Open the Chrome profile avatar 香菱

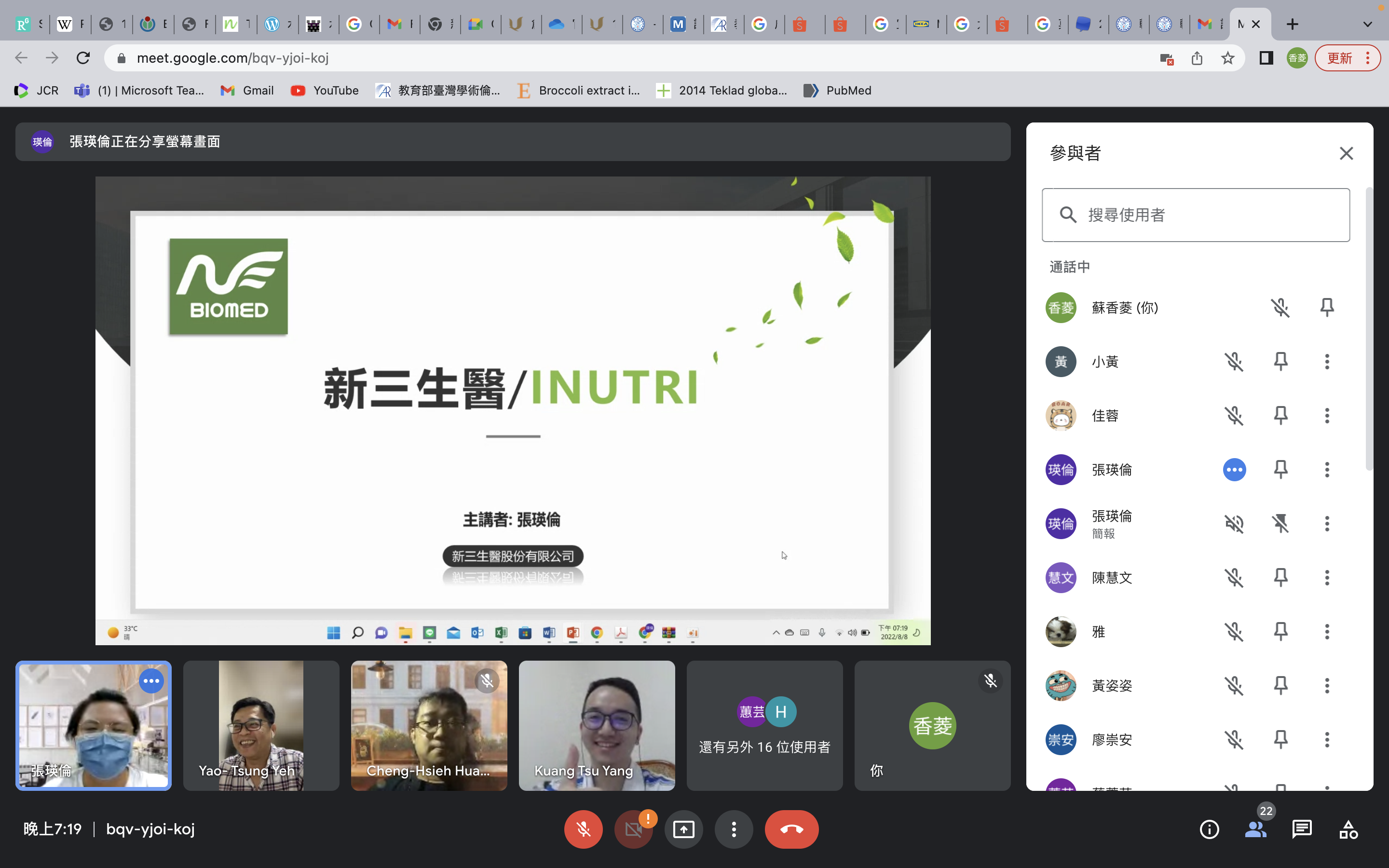1297,58
